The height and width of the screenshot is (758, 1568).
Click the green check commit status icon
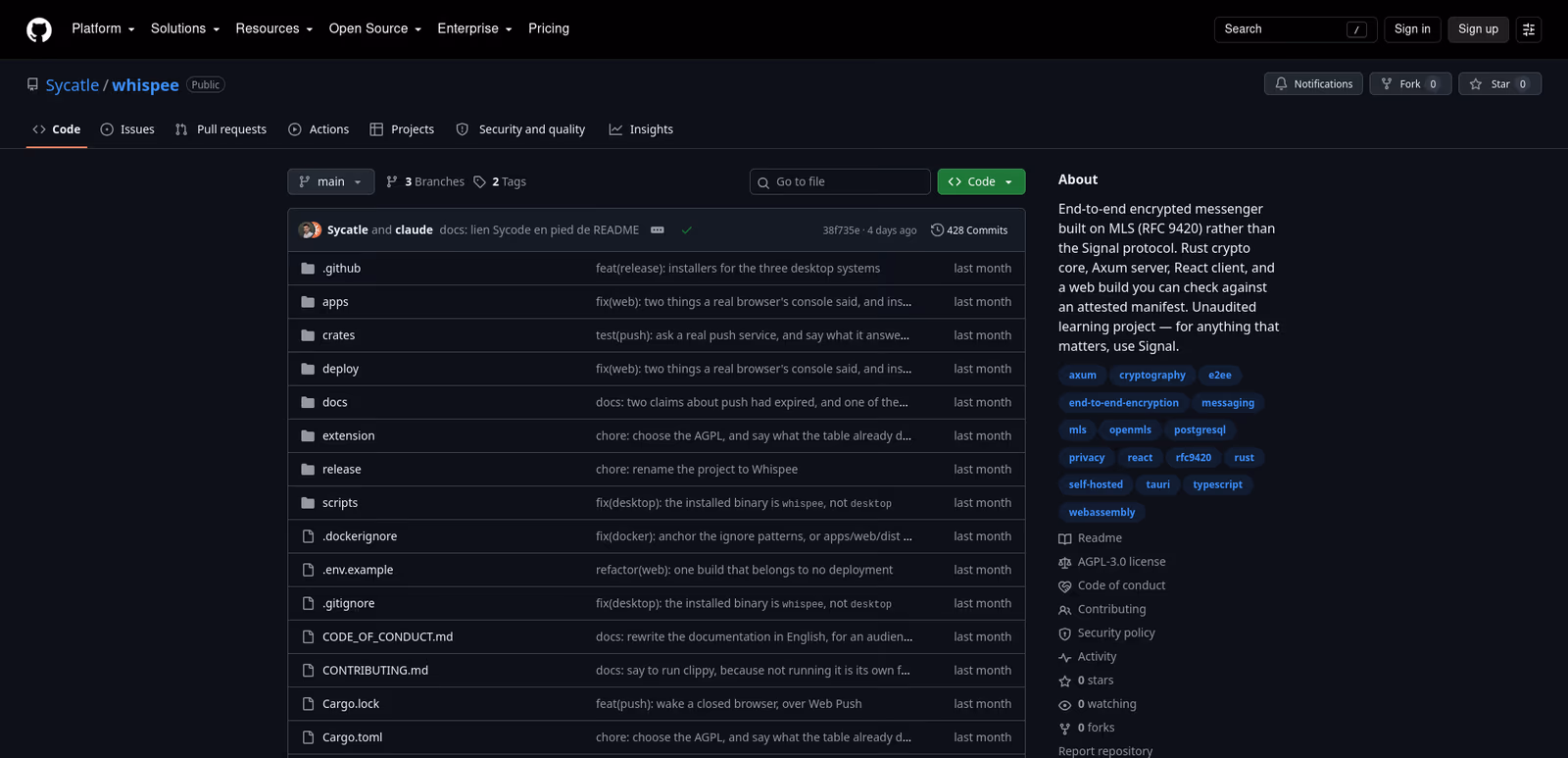(686, 230)
